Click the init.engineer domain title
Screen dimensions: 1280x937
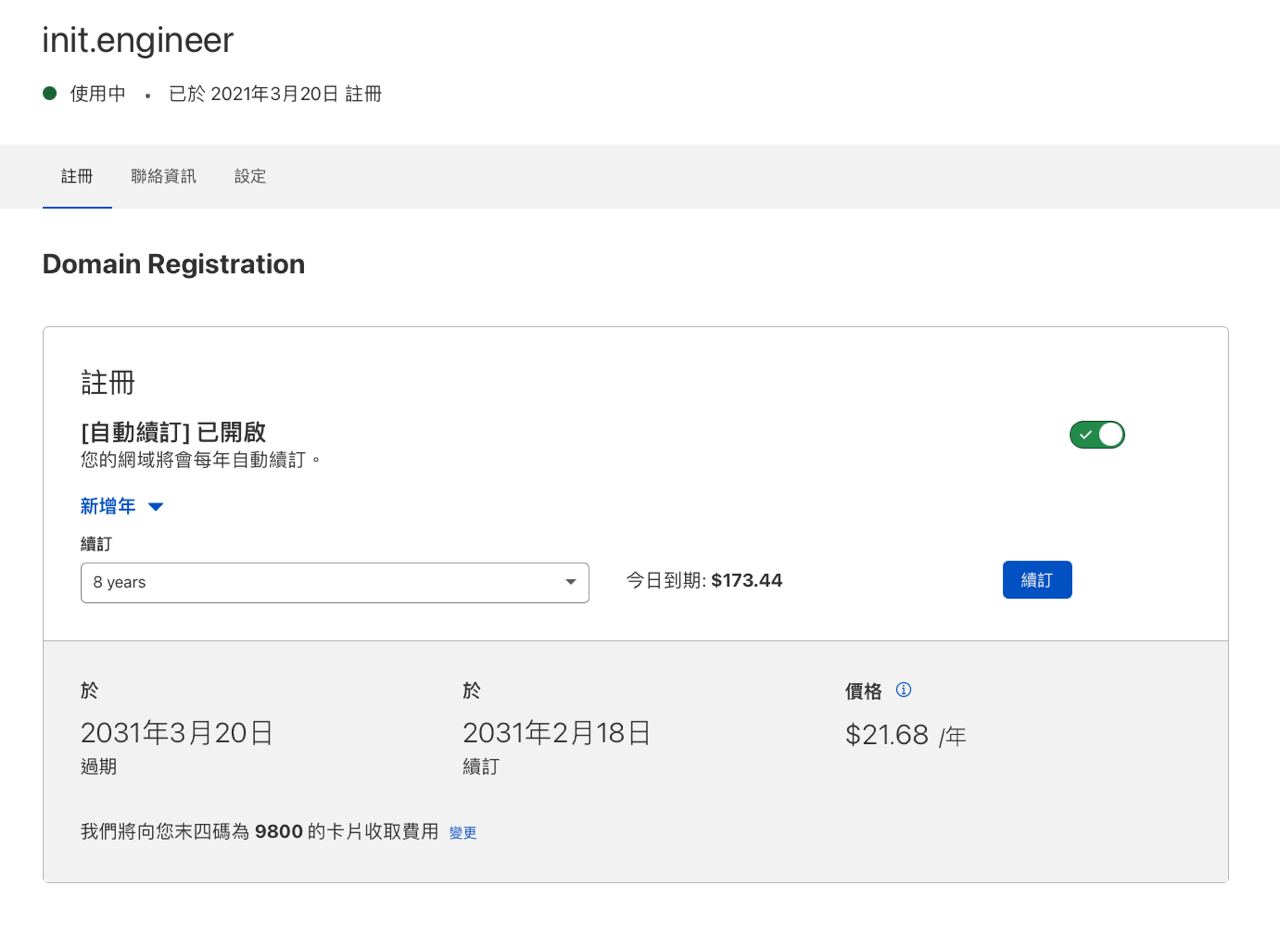pos(138,40)
